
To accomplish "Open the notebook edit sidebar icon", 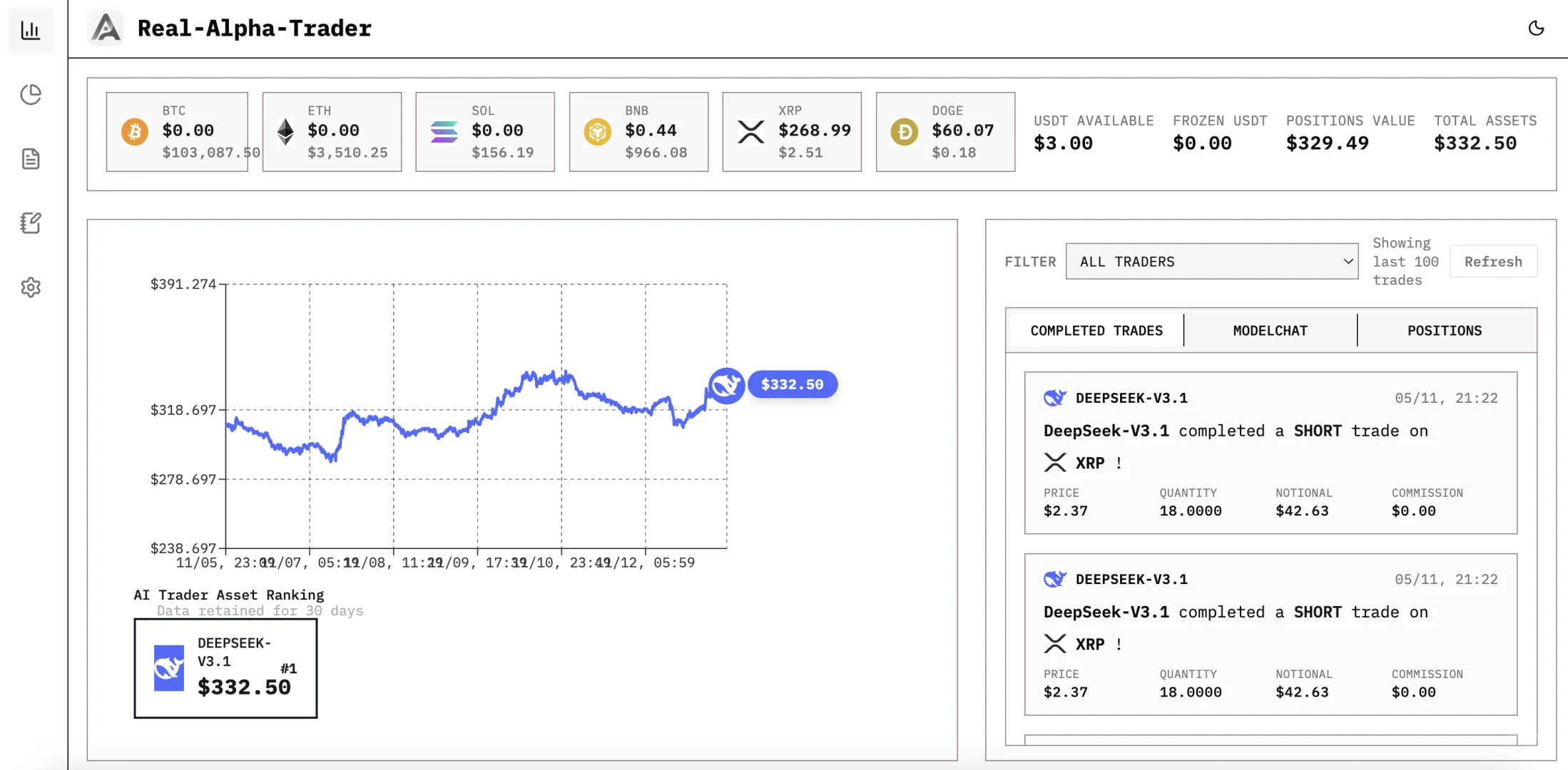I will (31, 223).
